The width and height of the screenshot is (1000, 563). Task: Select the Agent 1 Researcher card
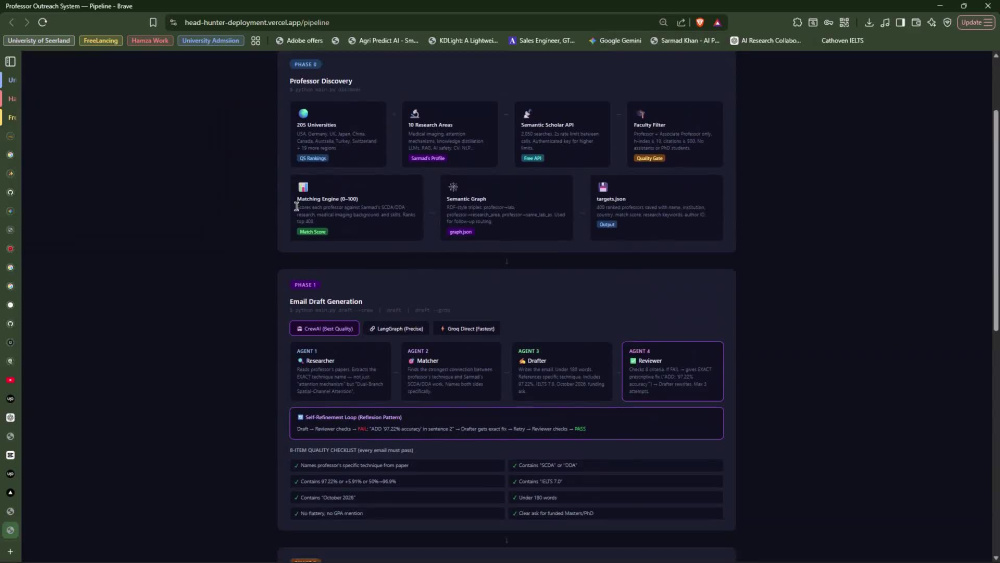click(340, 371)
